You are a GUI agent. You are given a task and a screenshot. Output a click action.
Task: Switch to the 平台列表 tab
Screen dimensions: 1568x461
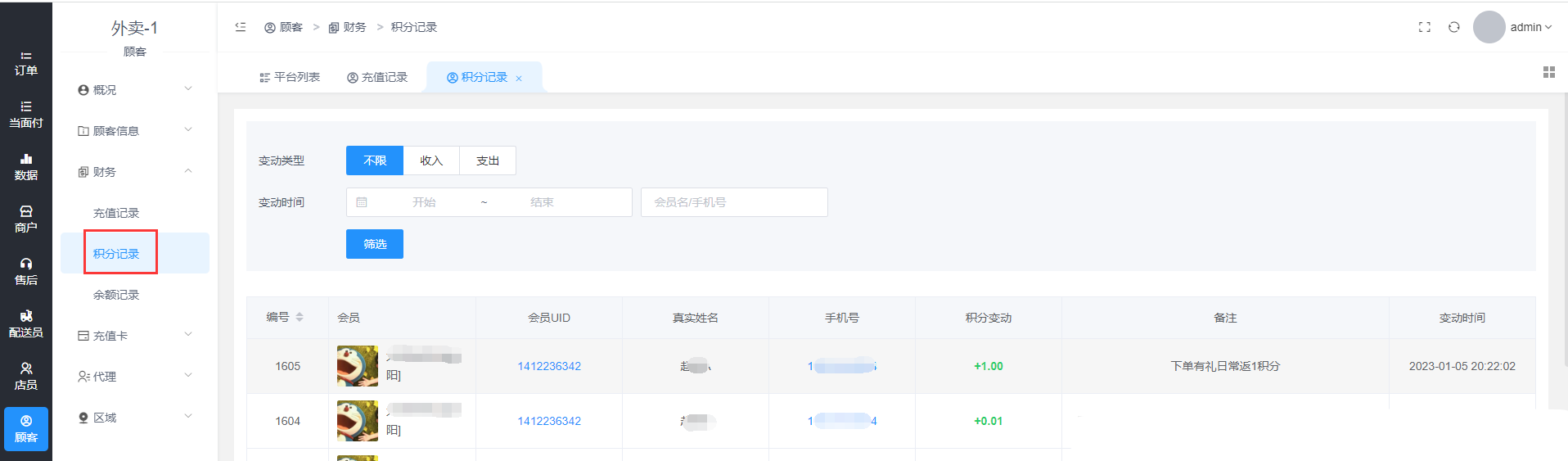coord(290,77)
